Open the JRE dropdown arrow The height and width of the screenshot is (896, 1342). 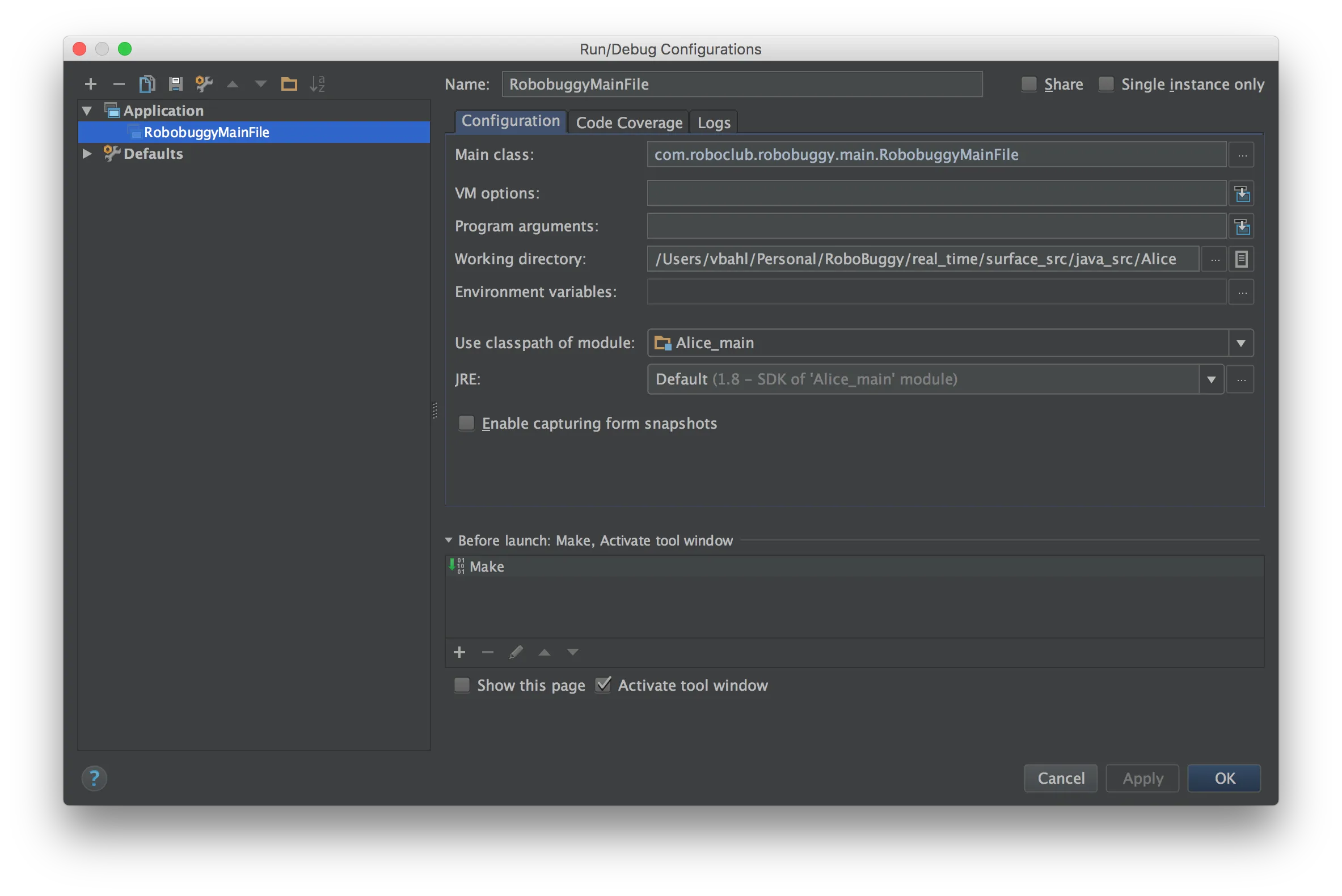point(1210,379)
